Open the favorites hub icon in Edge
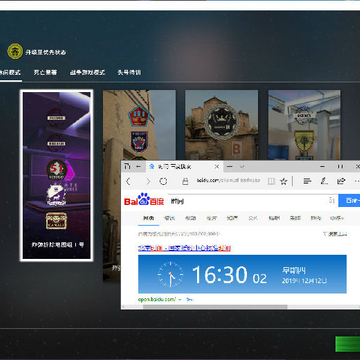Viewport: 360px width, 360px height. tap(307, 181)
